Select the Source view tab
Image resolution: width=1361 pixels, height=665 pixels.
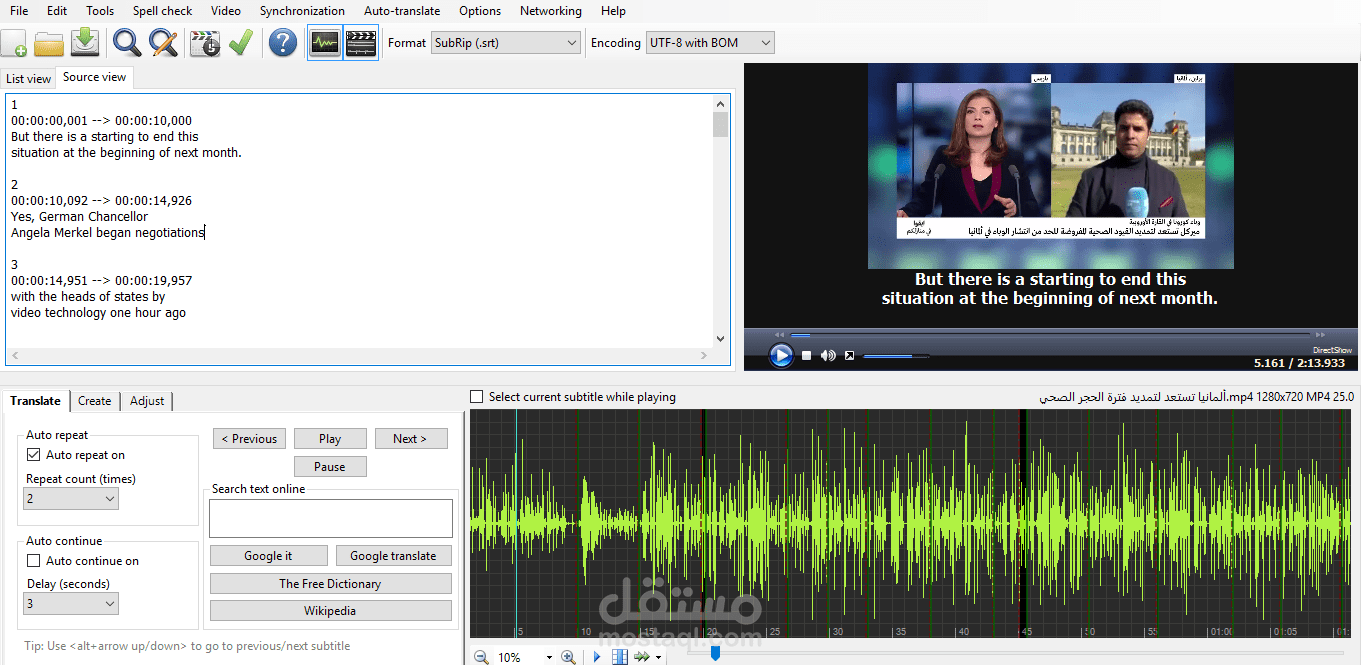(94, 77)
